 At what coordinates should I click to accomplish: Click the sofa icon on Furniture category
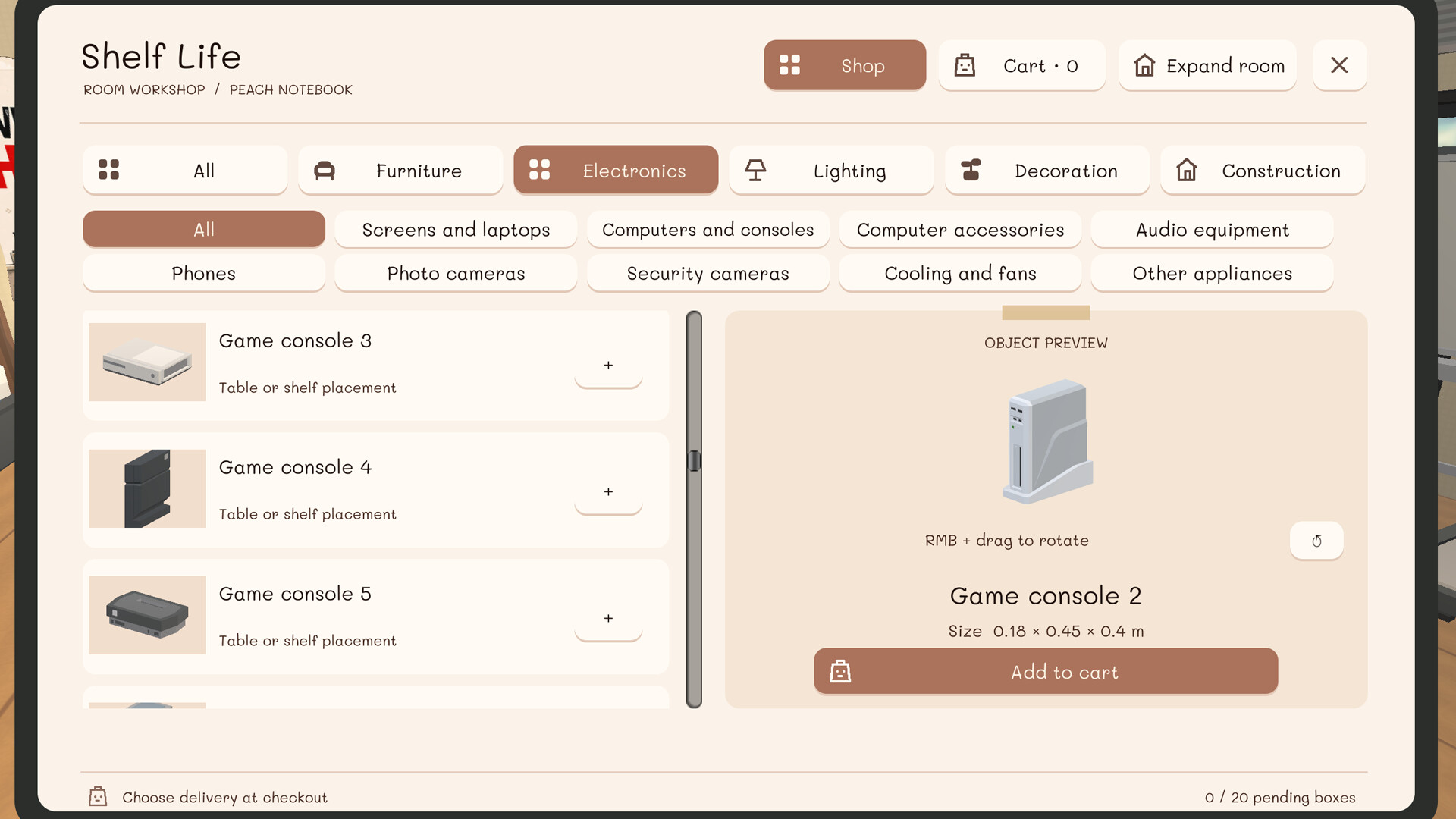(325, 171)
